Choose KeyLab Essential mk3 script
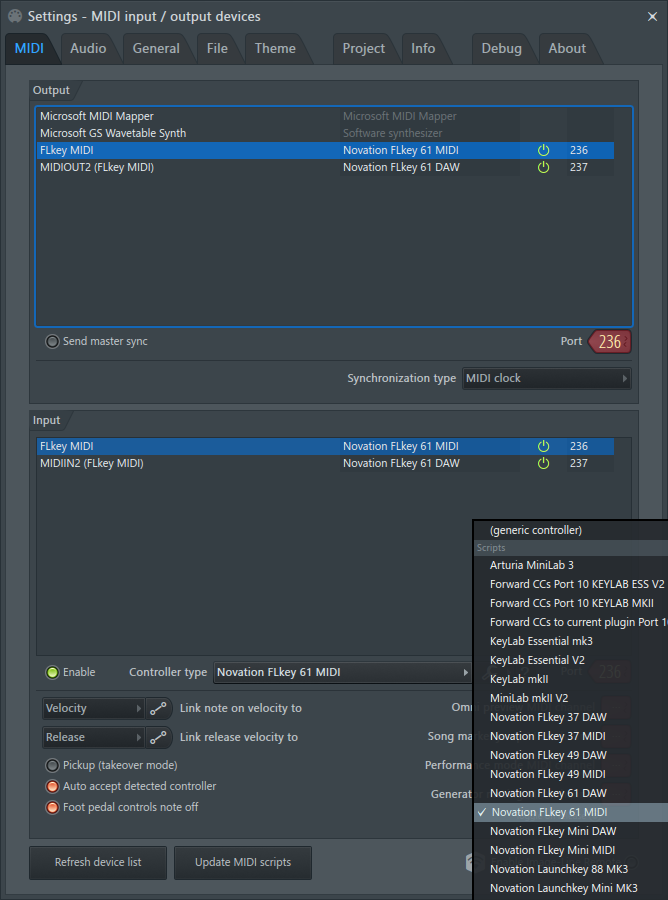Image resolution: width=668 pixels, height=900 pixels. pos(572,641)
